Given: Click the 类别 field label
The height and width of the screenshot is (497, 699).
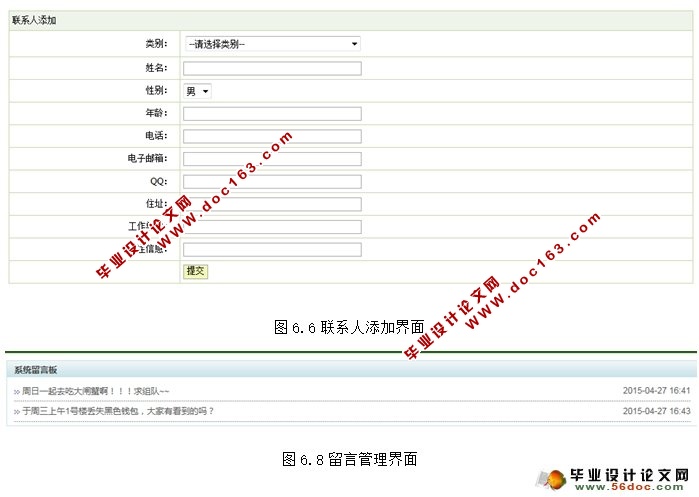Looking at the screenshot, I should click(x=156, y=44).
